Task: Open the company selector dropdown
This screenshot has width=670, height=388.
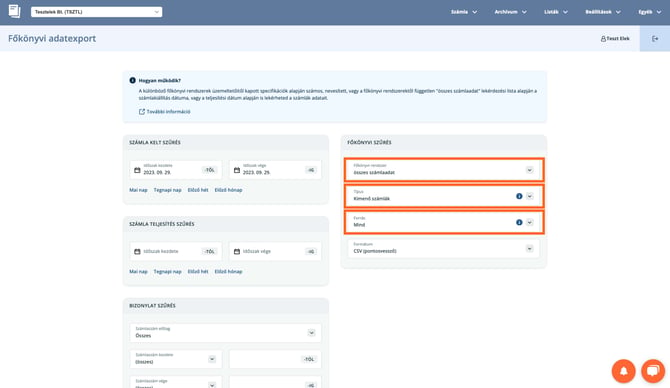Action: click(97, 12)
